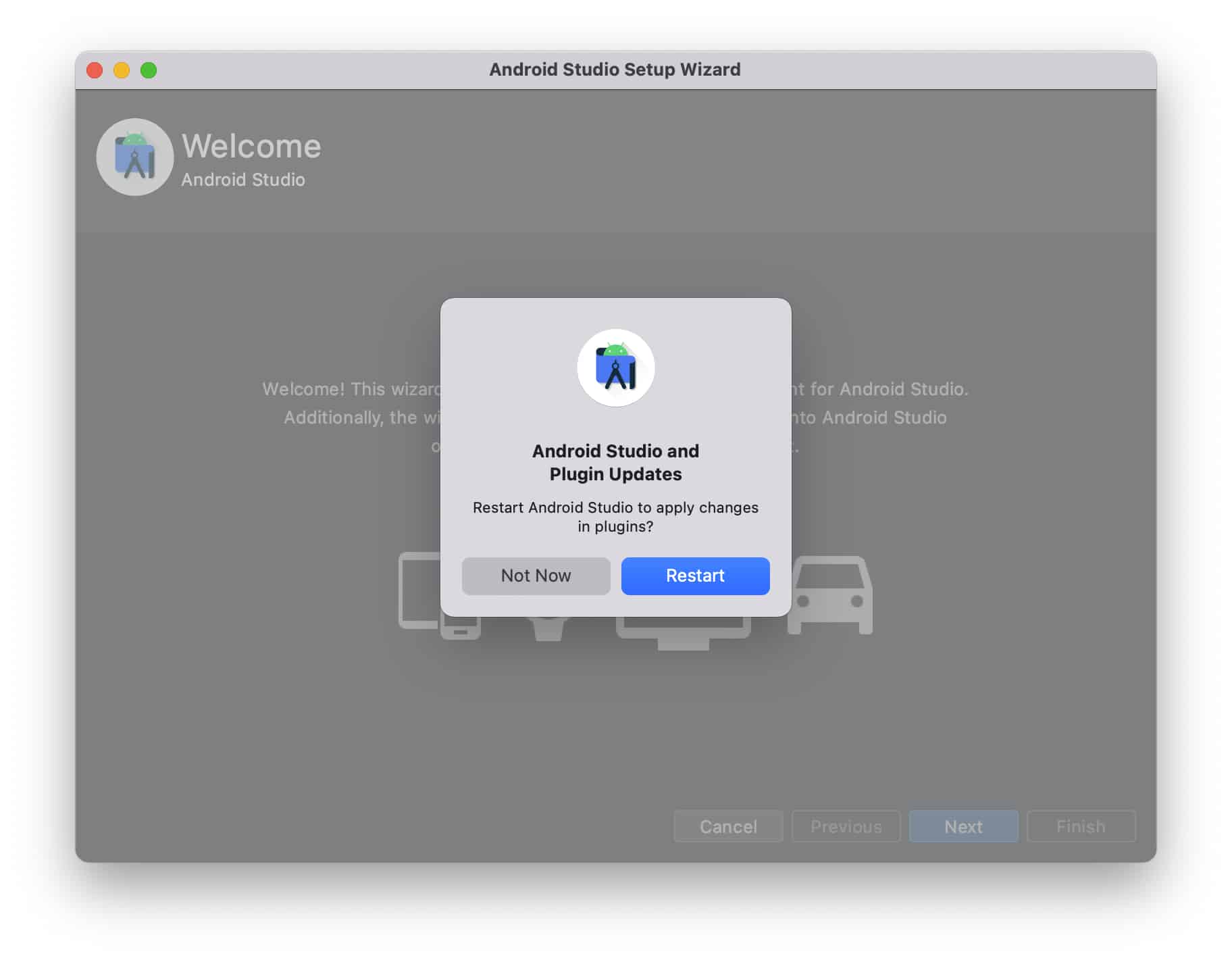The width and height of the screenshot is (1232, 962).
Task: Click the Android Studio icon beside Welcome heading
Action: click(134, 157)
